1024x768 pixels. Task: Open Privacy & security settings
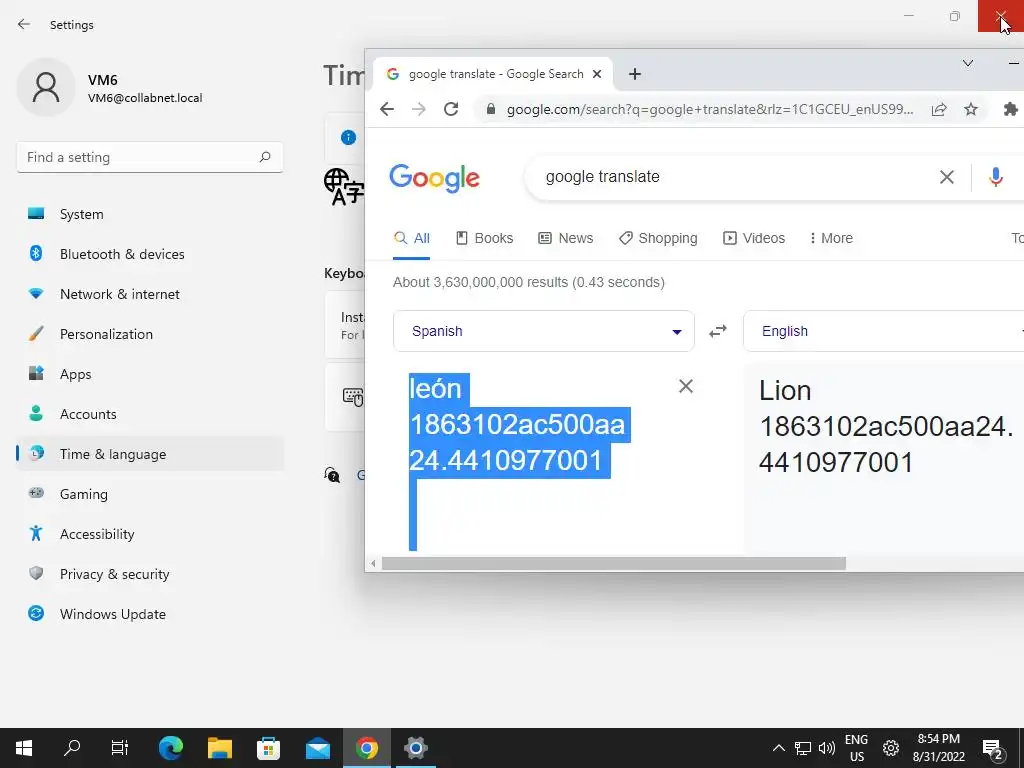point(150,574)
